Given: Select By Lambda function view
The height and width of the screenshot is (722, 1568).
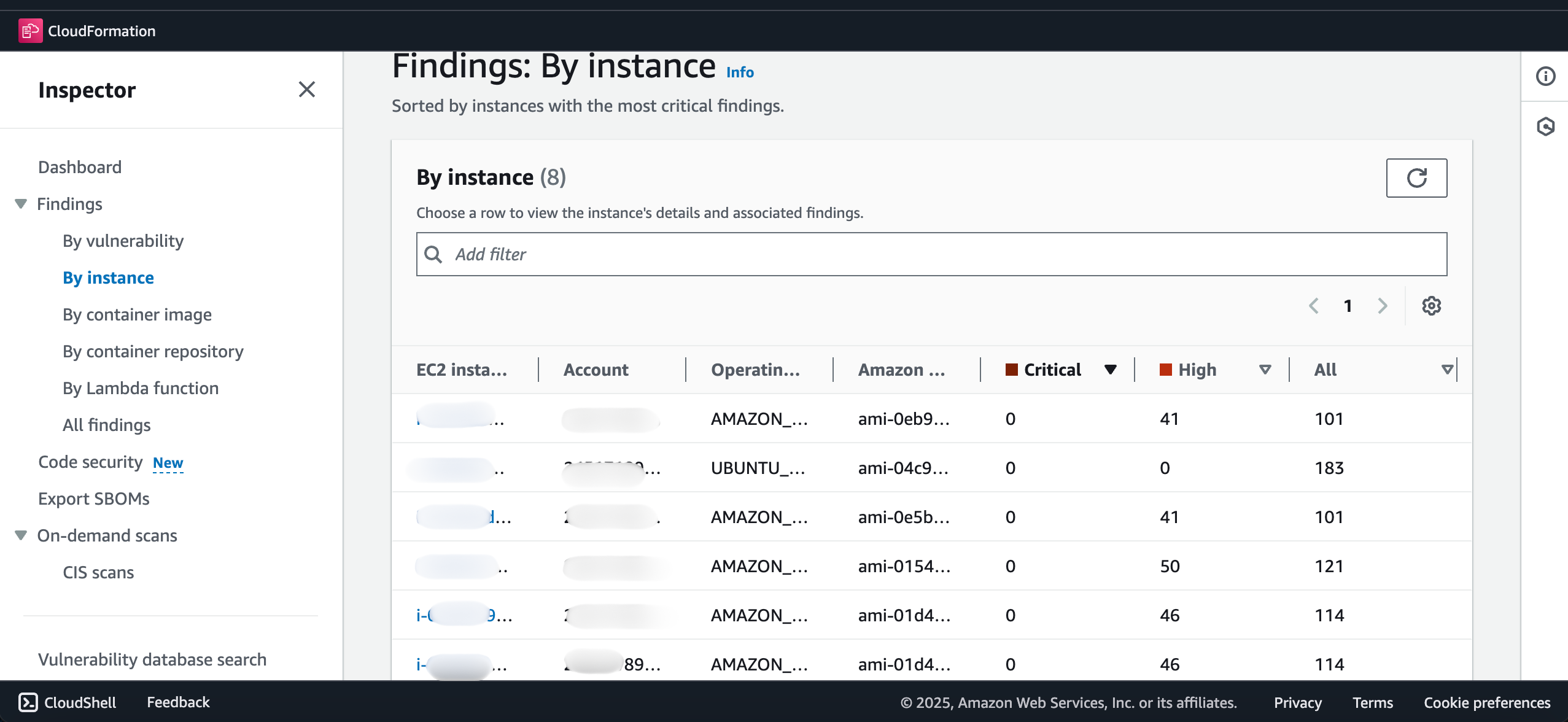Looking at the screenshot, I should pos(141,388).
